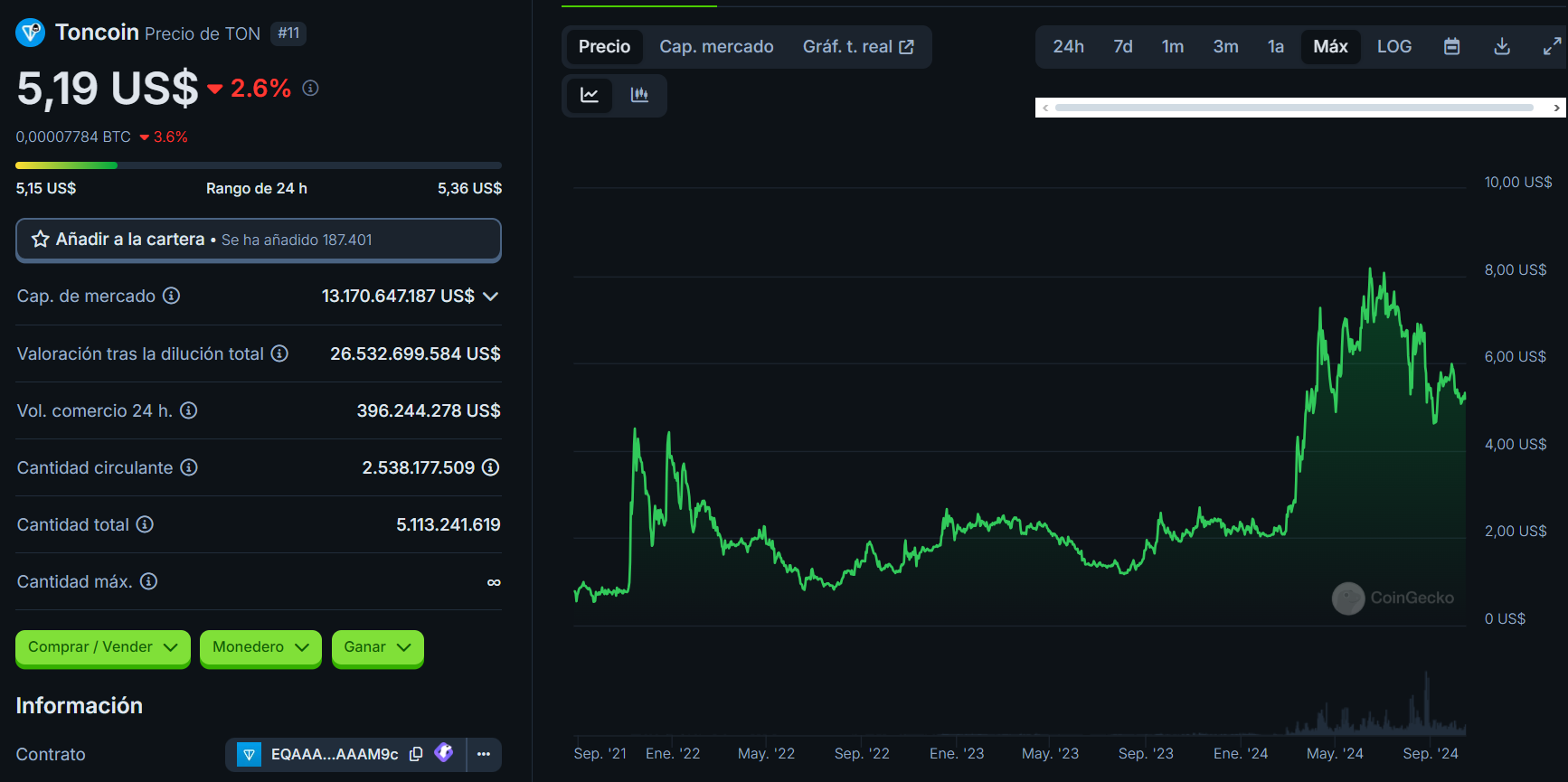Click the Toncoin title text
The height and width of the screenshot is (782, 1568).
97,33
